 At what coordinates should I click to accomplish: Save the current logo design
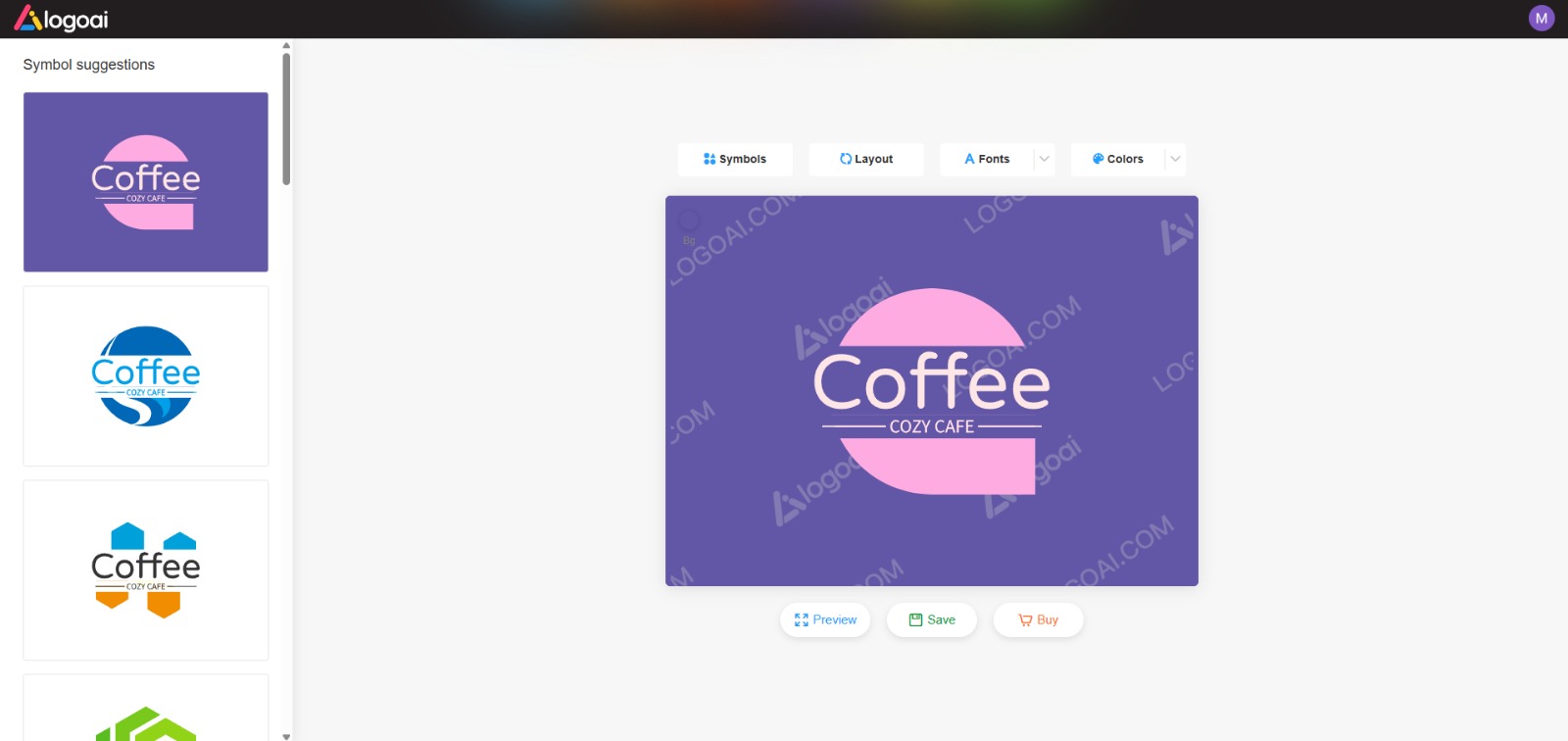coord(932,619)
